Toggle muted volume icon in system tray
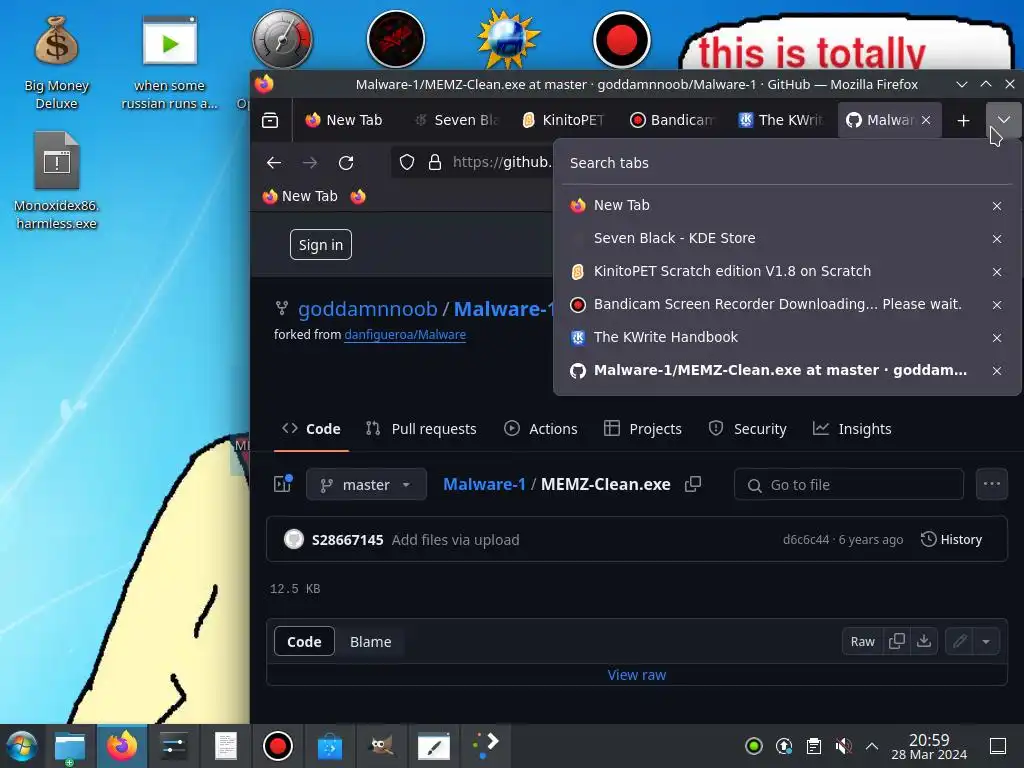This screenshot has width=1024, height=768. click(x=843, y=746)
